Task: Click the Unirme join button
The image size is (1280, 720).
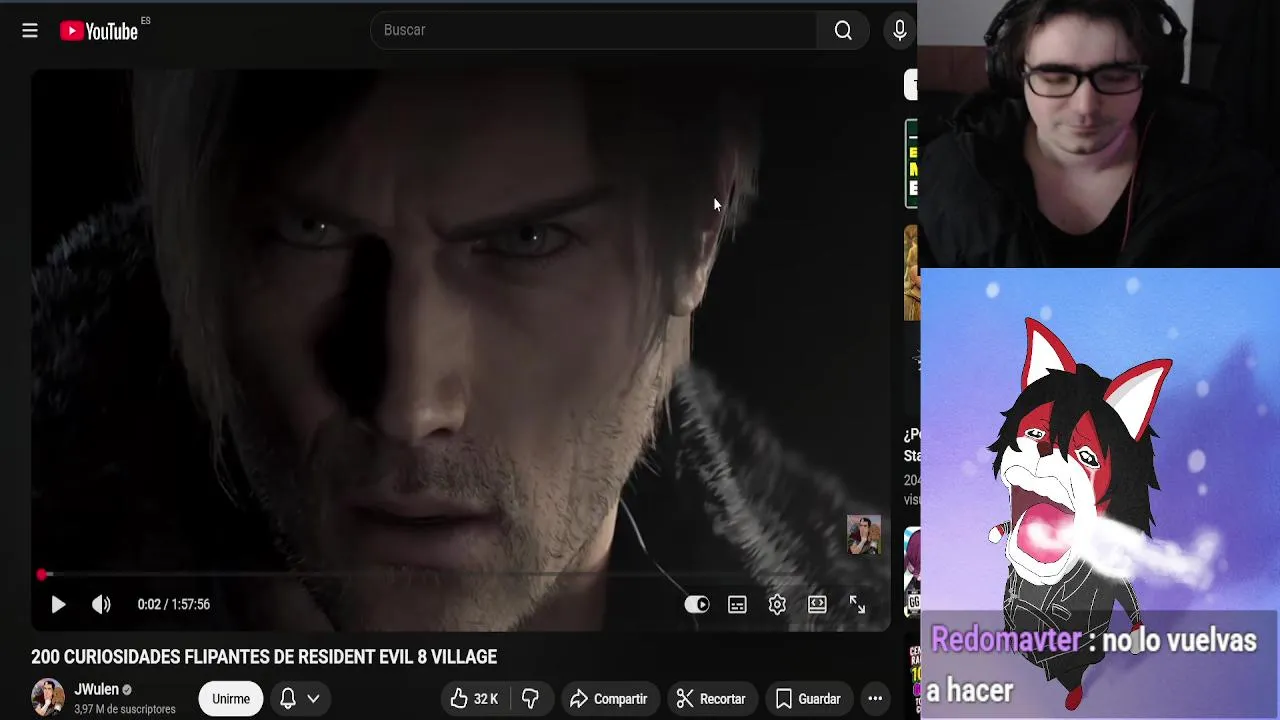Action: click(231, 699)
